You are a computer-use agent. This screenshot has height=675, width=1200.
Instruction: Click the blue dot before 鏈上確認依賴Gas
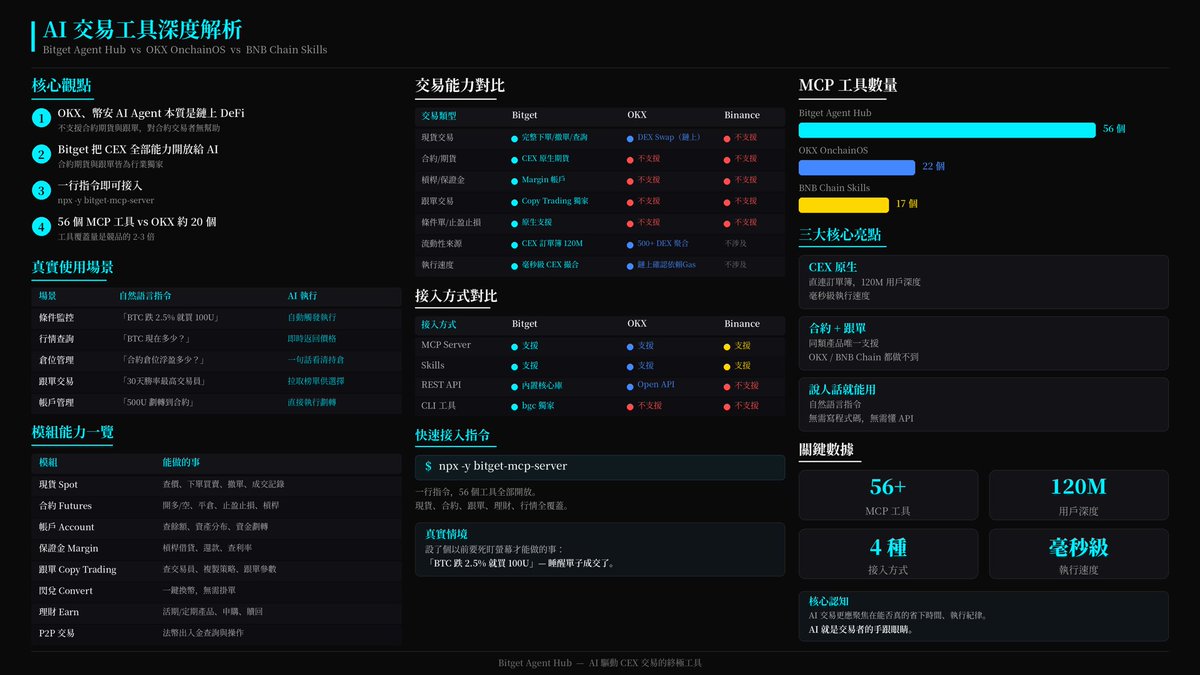pos(630,265)
